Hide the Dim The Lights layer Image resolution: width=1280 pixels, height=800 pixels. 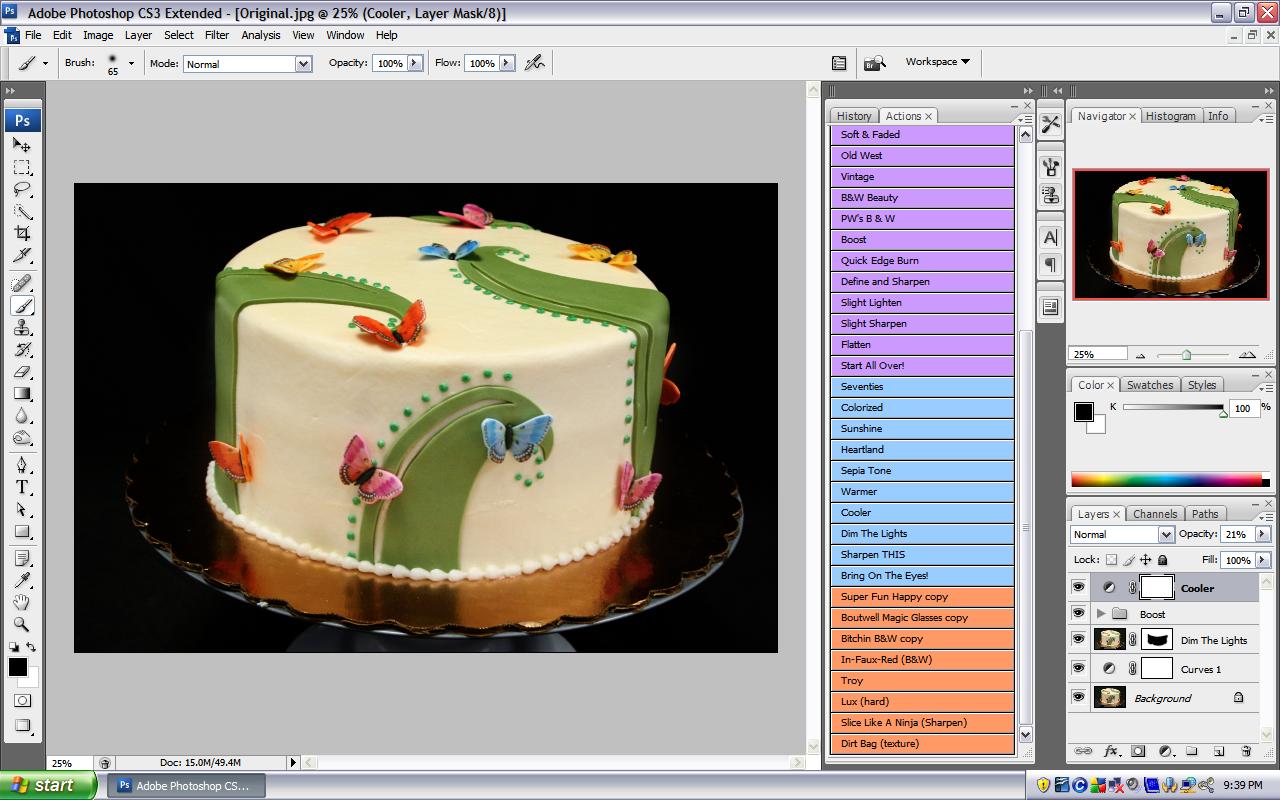[x=1078, y=640]
